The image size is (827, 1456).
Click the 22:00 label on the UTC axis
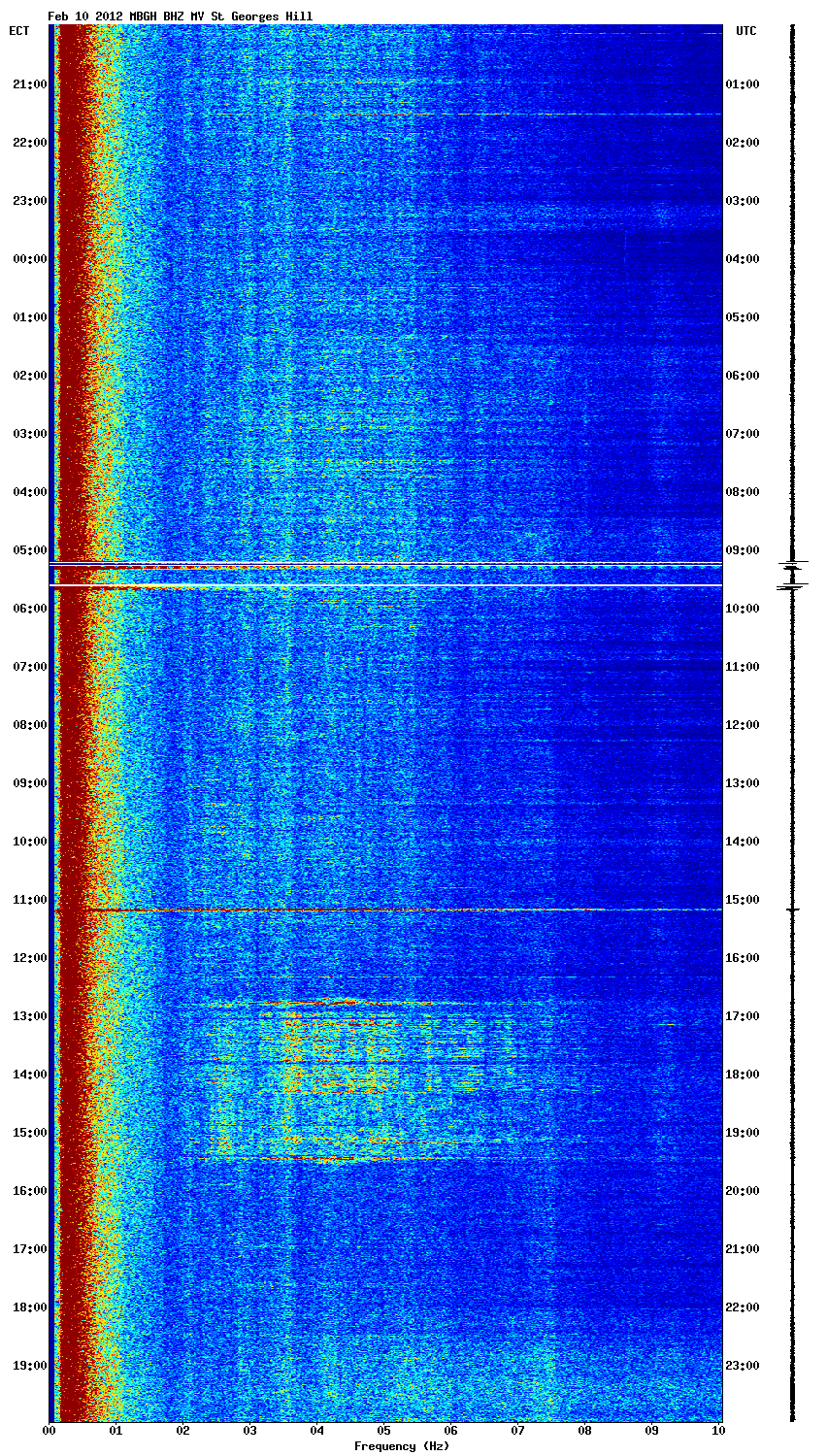(x=743, y=1307)
